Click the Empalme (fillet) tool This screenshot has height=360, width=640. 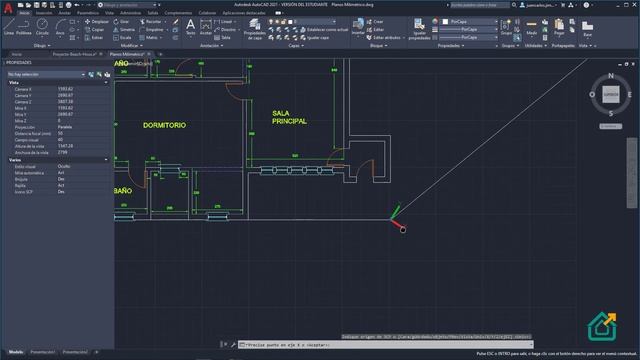(x=151, y=30)
